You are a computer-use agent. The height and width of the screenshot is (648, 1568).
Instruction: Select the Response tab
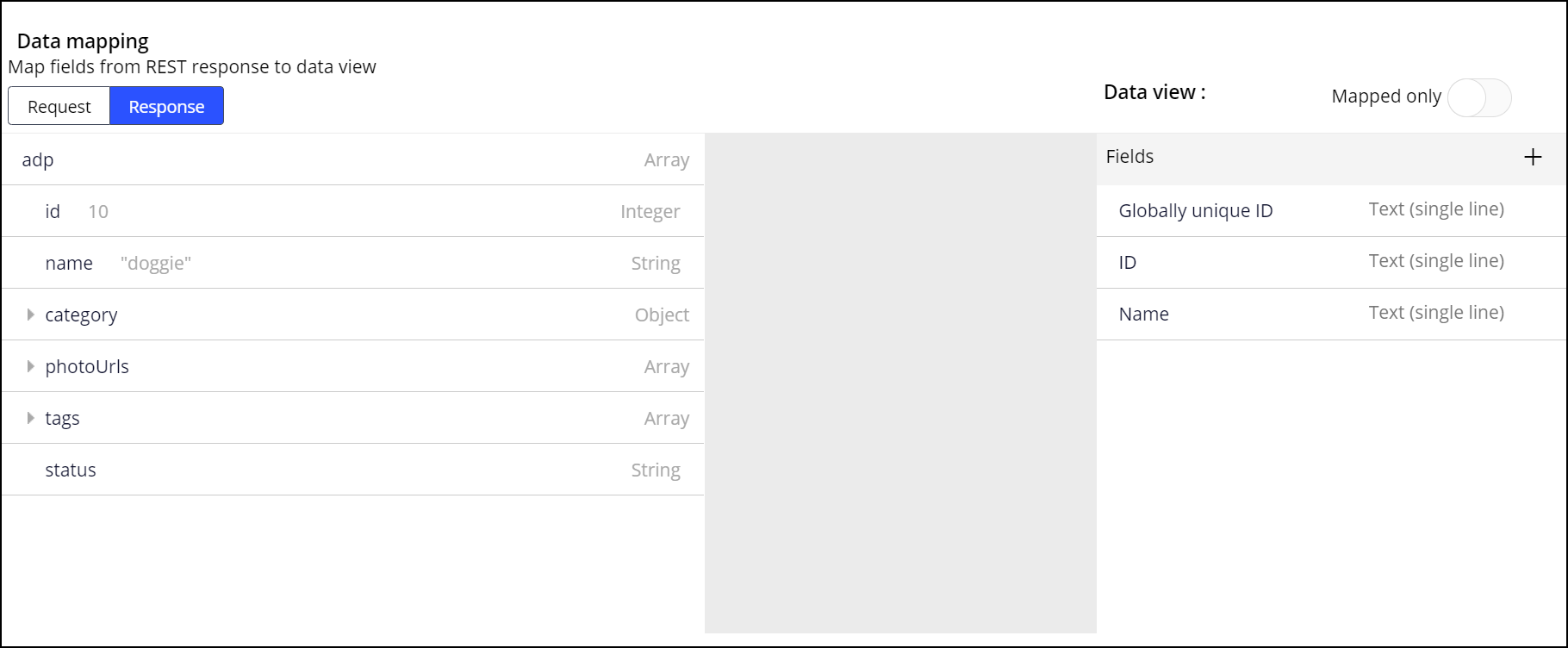[x=166, y=106]
